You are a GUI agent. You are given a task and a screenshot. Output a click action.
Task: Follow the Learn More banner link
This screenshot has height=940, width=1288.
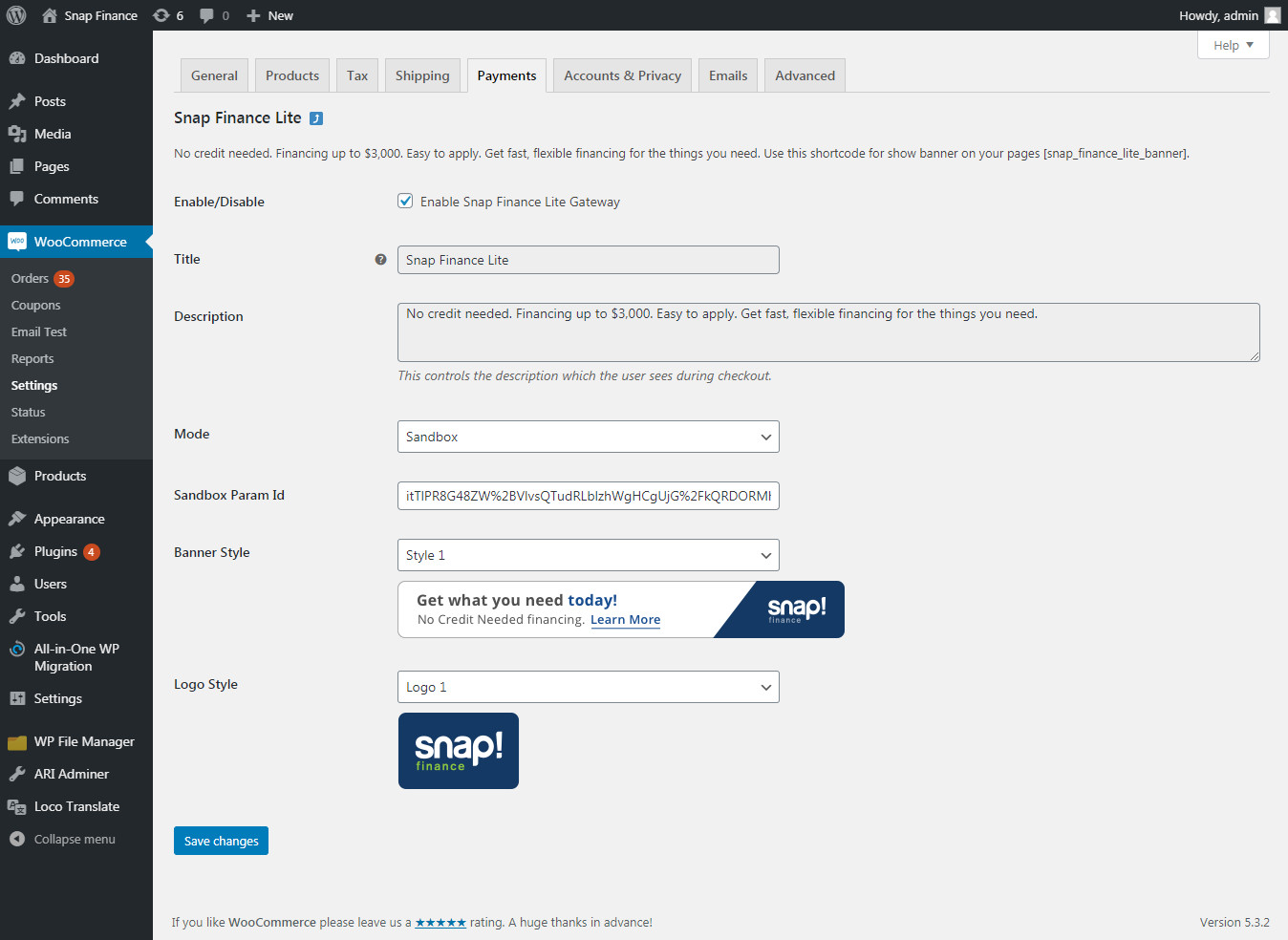click(x=625, y=620)
